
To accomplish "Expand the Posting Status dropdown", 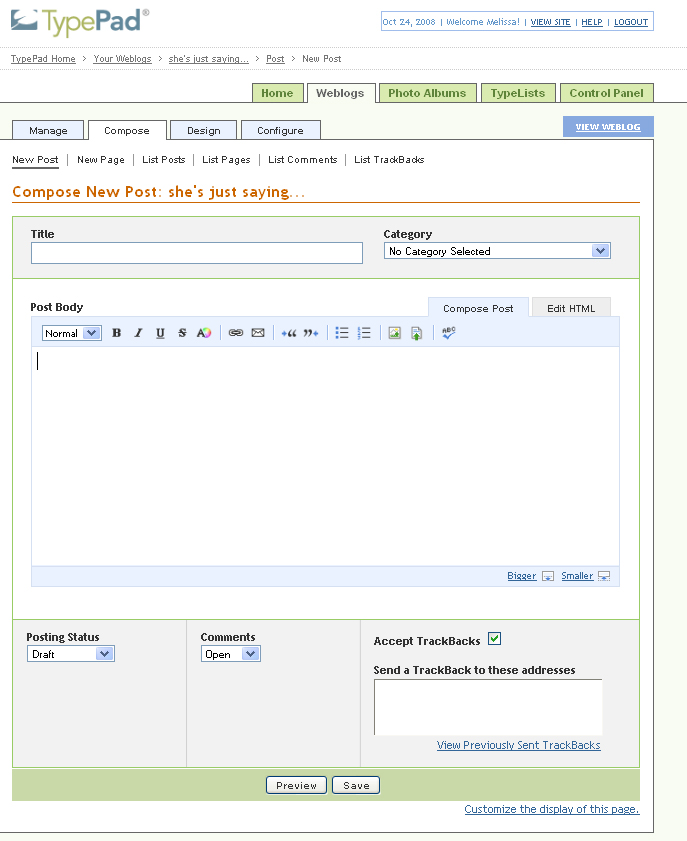I will pyautogui.click(x=71, y=654).
